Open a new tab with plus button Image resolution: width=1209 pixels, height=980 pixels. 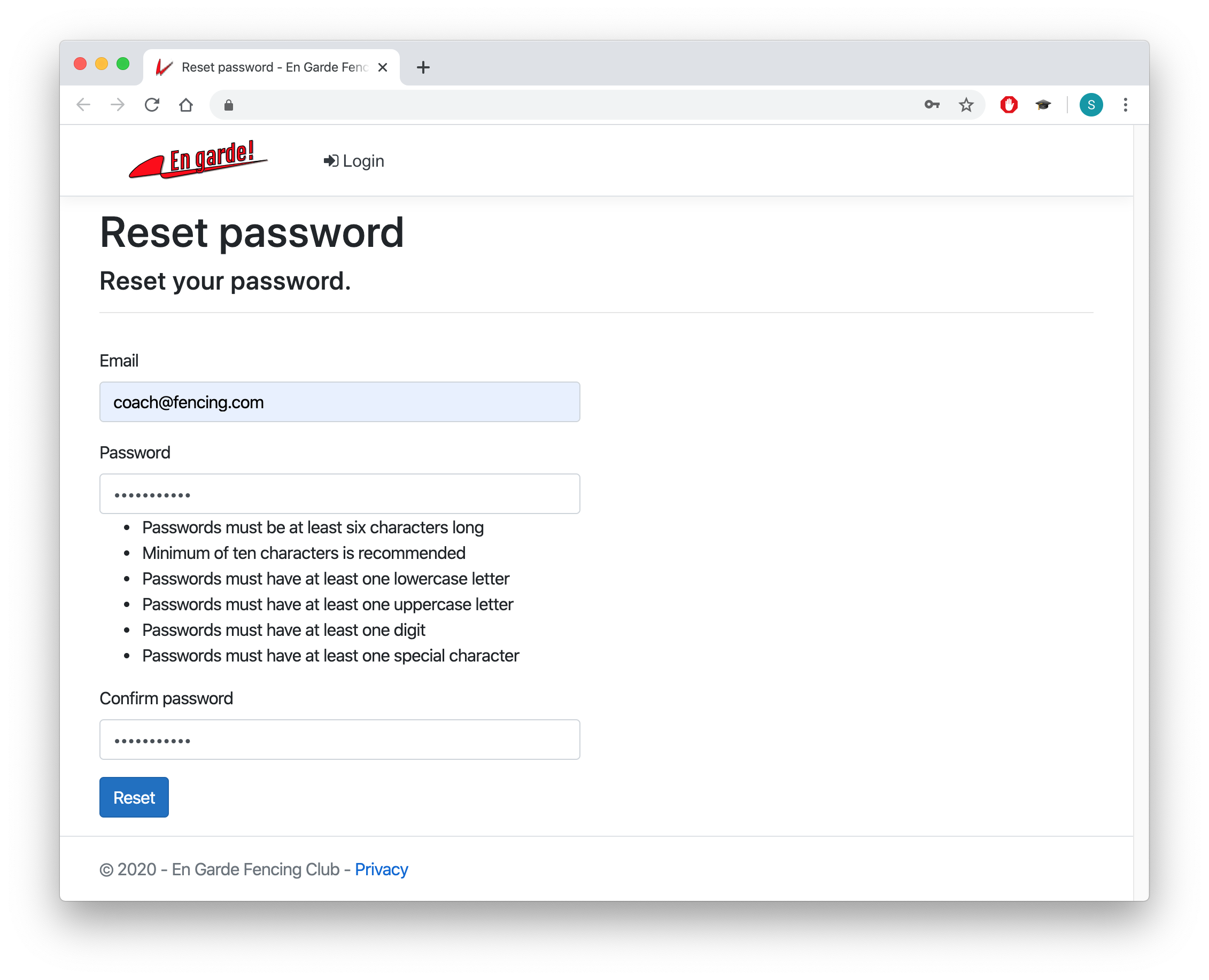(423, 68)
